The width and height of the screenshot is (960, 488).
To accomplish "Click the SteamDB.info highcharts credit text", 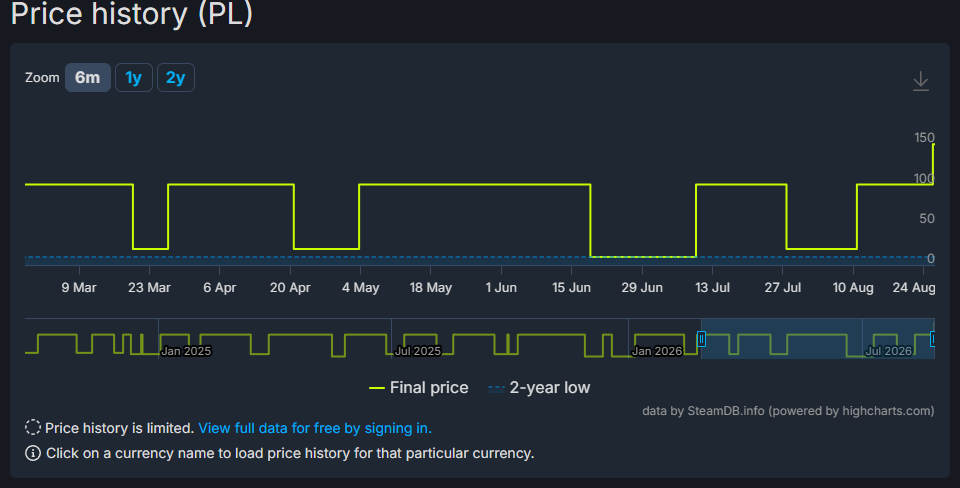I will (x=788, y=411).
